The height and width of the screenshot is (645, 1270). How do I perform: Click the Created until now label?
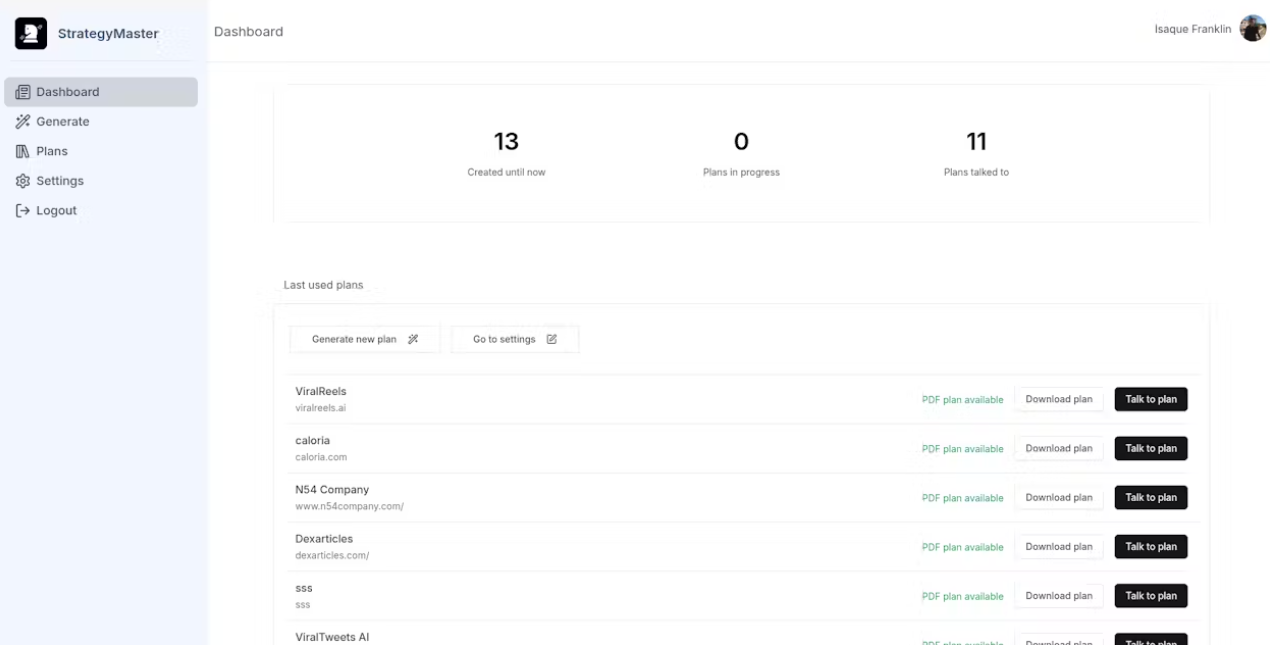click(506, 172)
